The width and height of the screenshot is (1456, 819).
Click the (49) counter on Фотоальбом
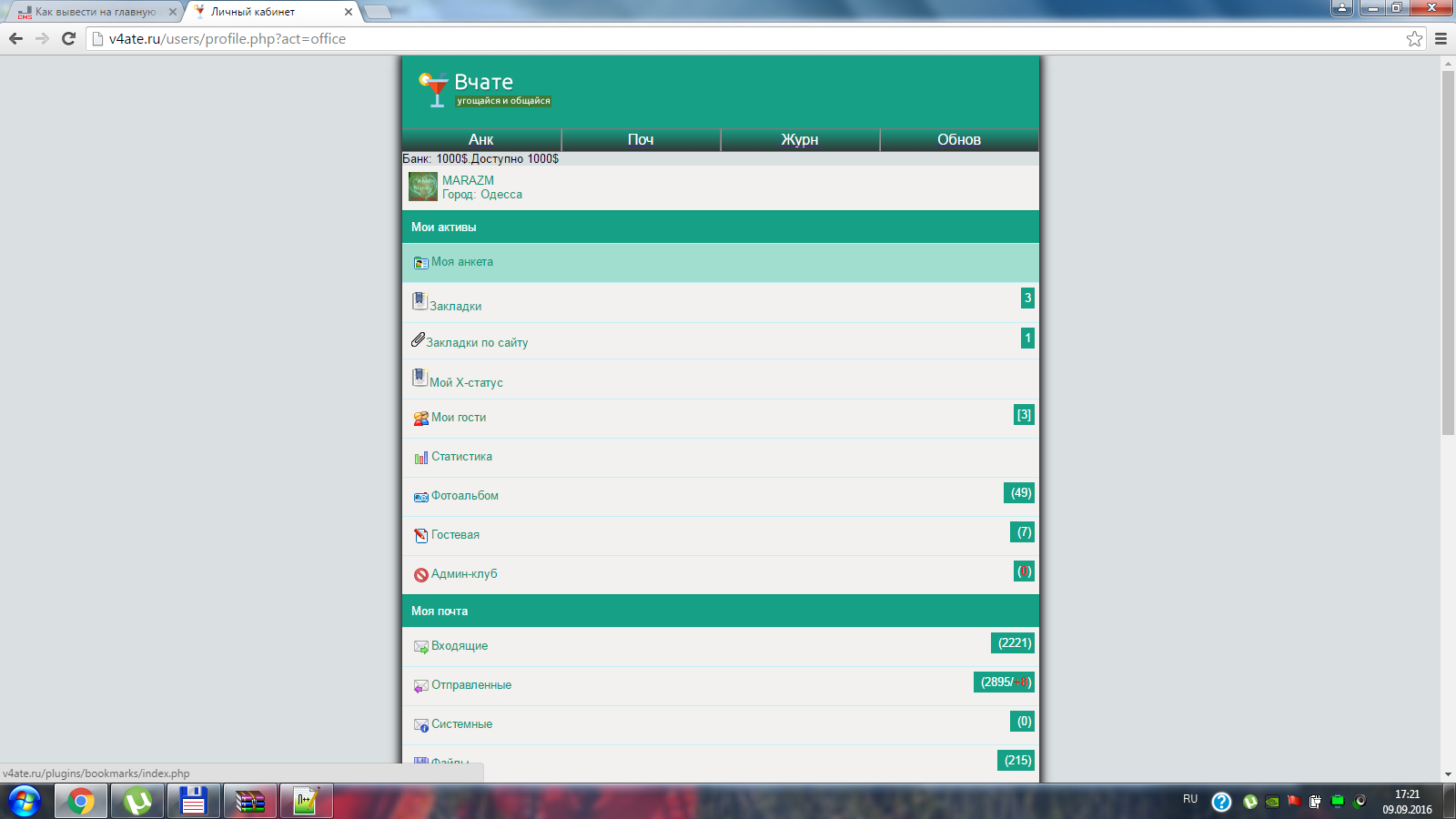tap(1019, 492)
